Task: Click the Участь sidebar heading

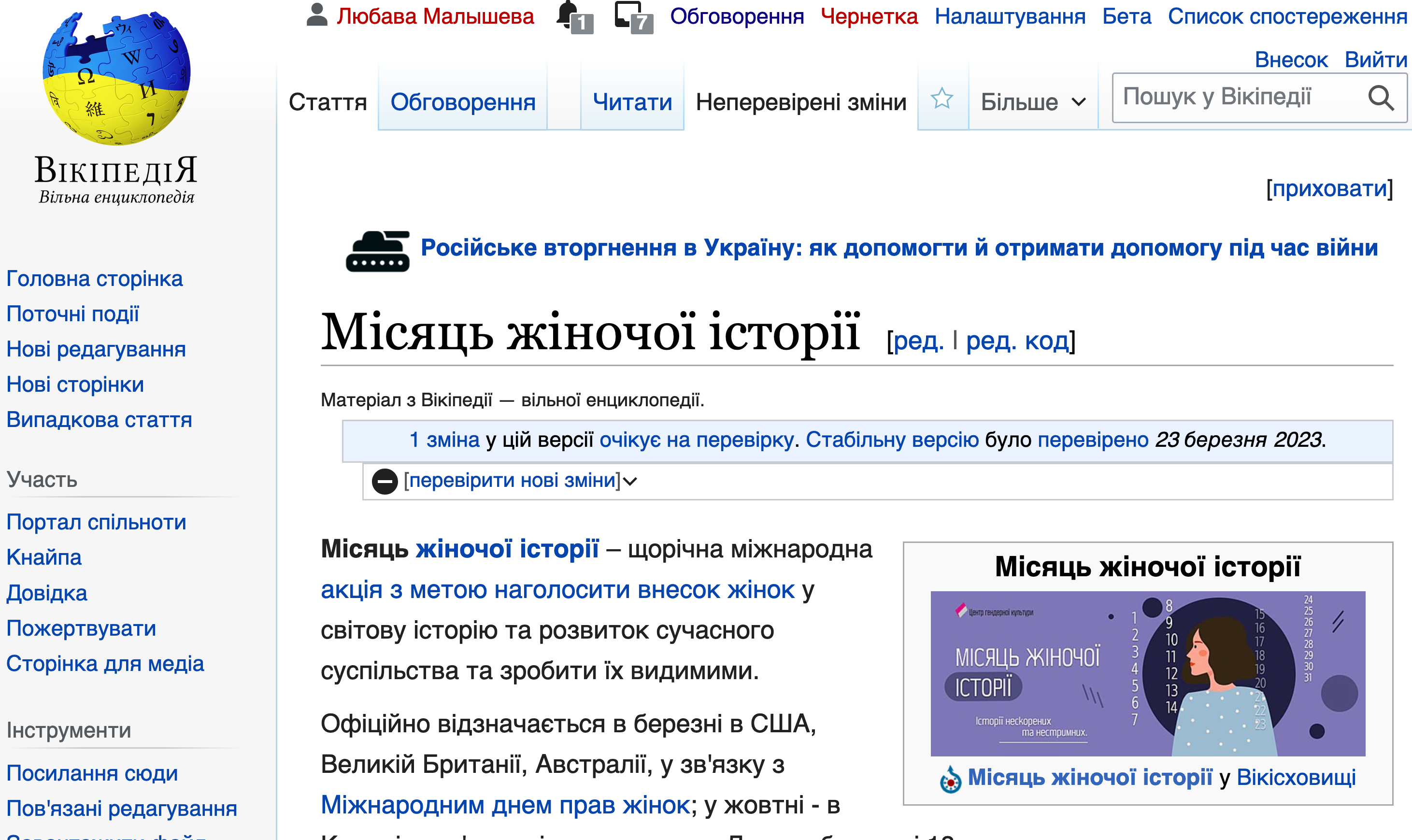Action: [42, 480]
